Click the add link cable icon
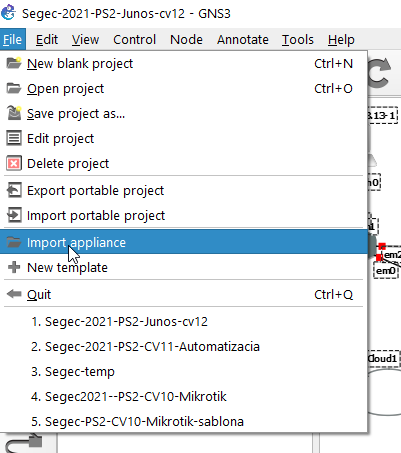Screen dimensions: 401x453 [x=24, y=443]
